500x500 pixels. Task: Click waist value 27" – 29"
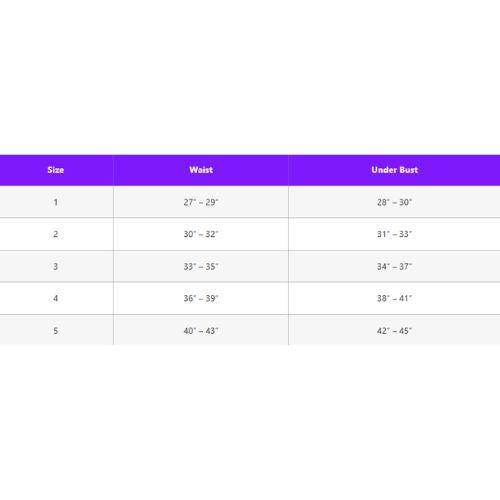201,202
